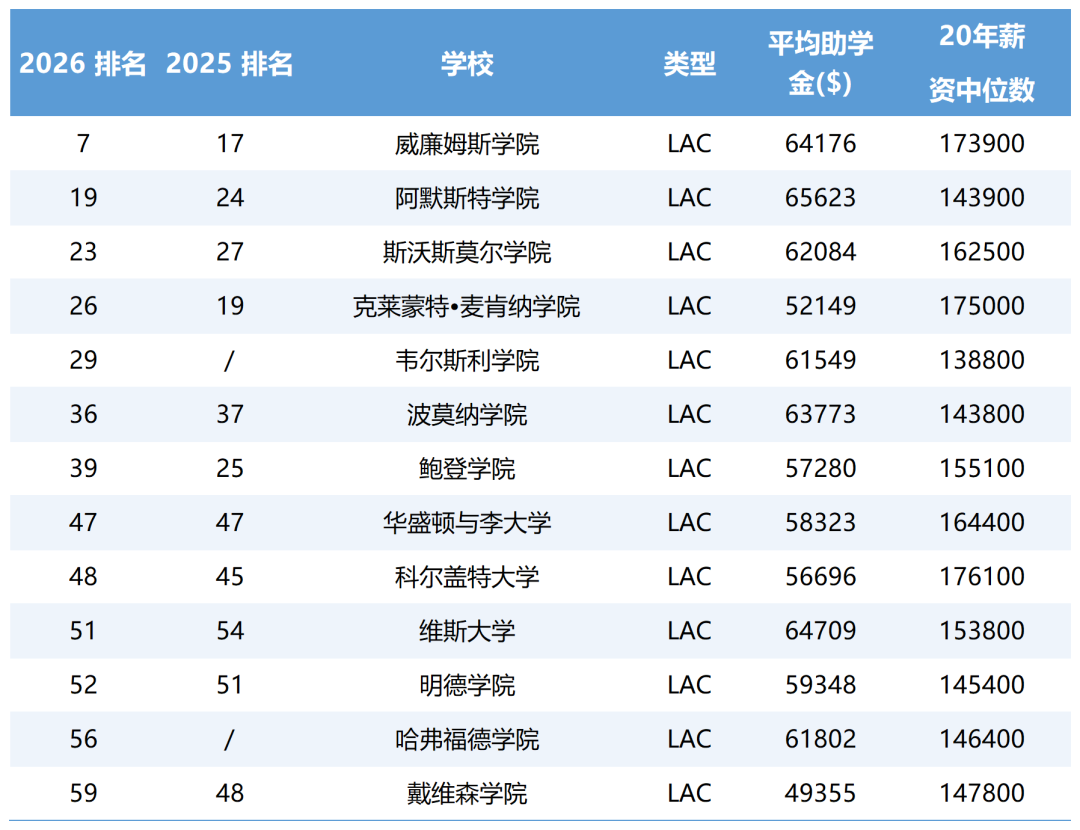The image size is (1080, 830).
Task: Click the 2025 rank '45' for 科尔盖特大学
Action: (229, 577)
